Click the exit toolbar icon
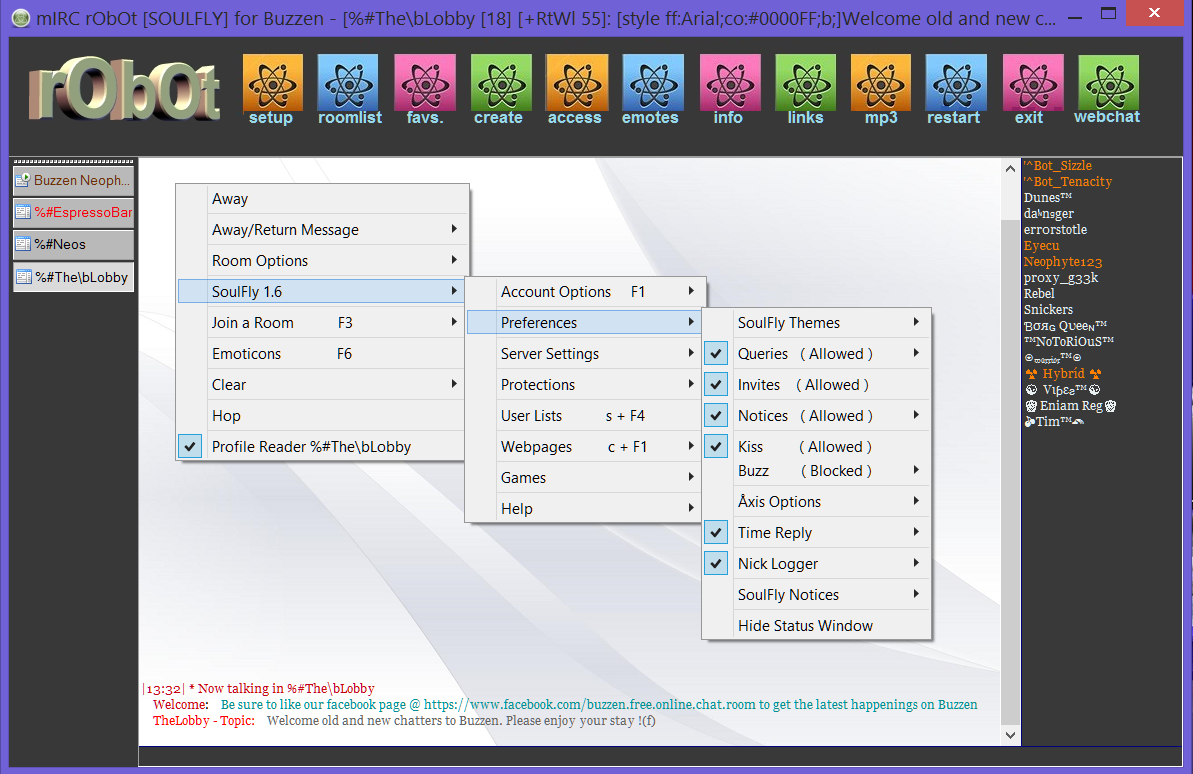The width and height of the screenshot is (1193, 774). pyautogui.click(x=1032, y=89)
